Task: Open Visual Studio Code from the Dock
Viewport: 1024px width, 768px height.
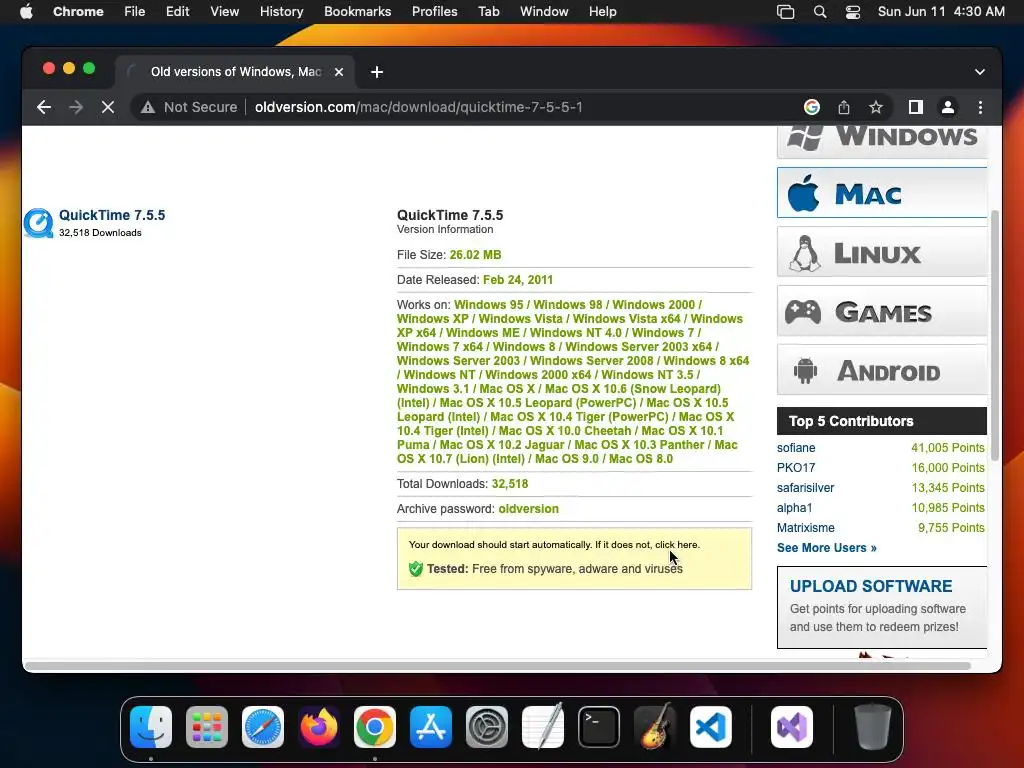Action: (x=711, y=727)
